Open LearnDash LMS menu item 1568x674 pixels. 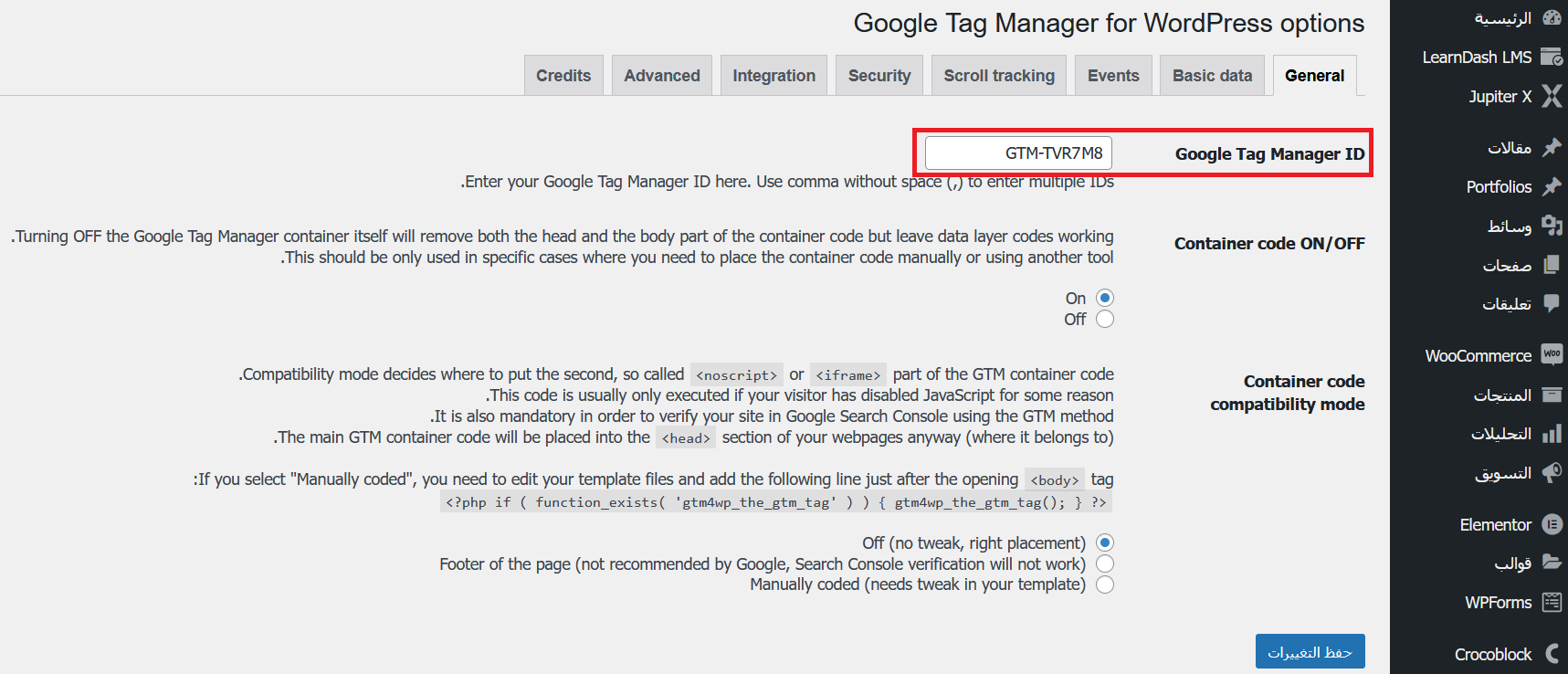coord(1479,57)
